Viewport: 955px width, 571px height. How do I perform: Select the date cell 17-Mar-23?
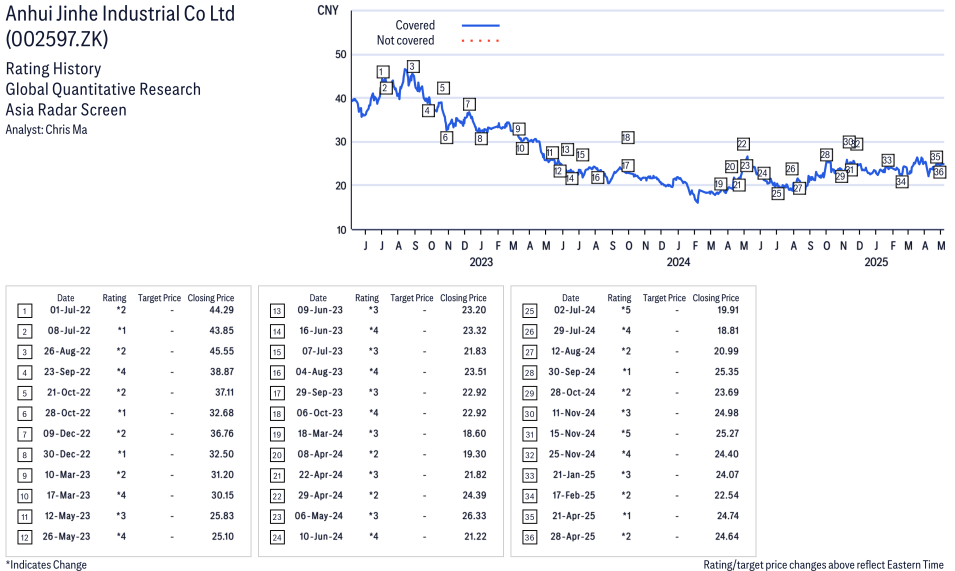click(x=68, y=496)
